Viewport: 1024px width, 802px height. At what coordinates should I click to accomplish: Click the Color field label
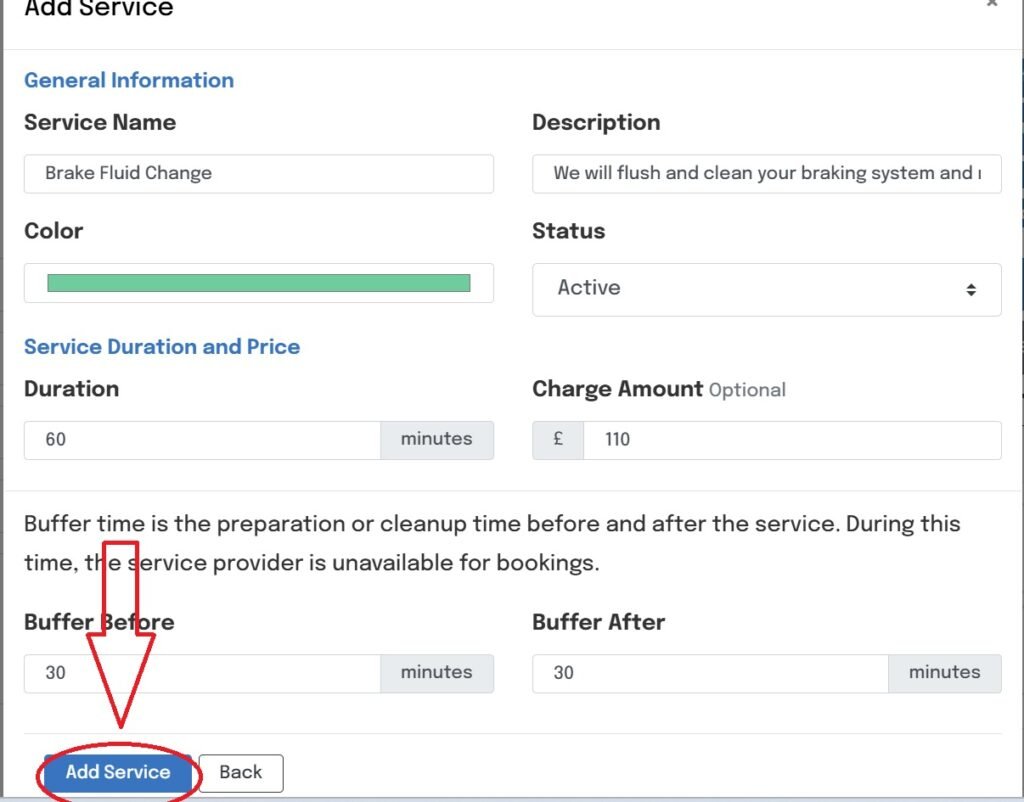pyautogui.click(x=54, y=231)
